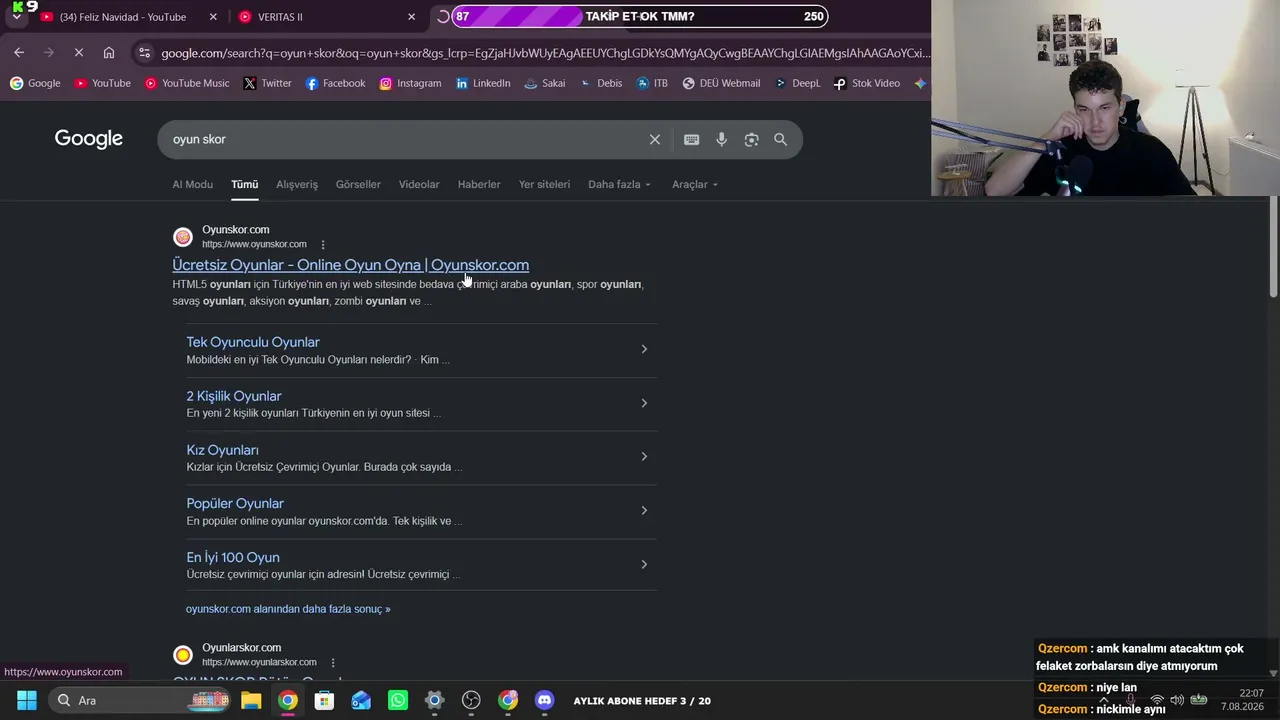The image size is (1280, 720).
Task: Open the Windows Start menu
Action: pyautogui.click(x=27, y=700)
